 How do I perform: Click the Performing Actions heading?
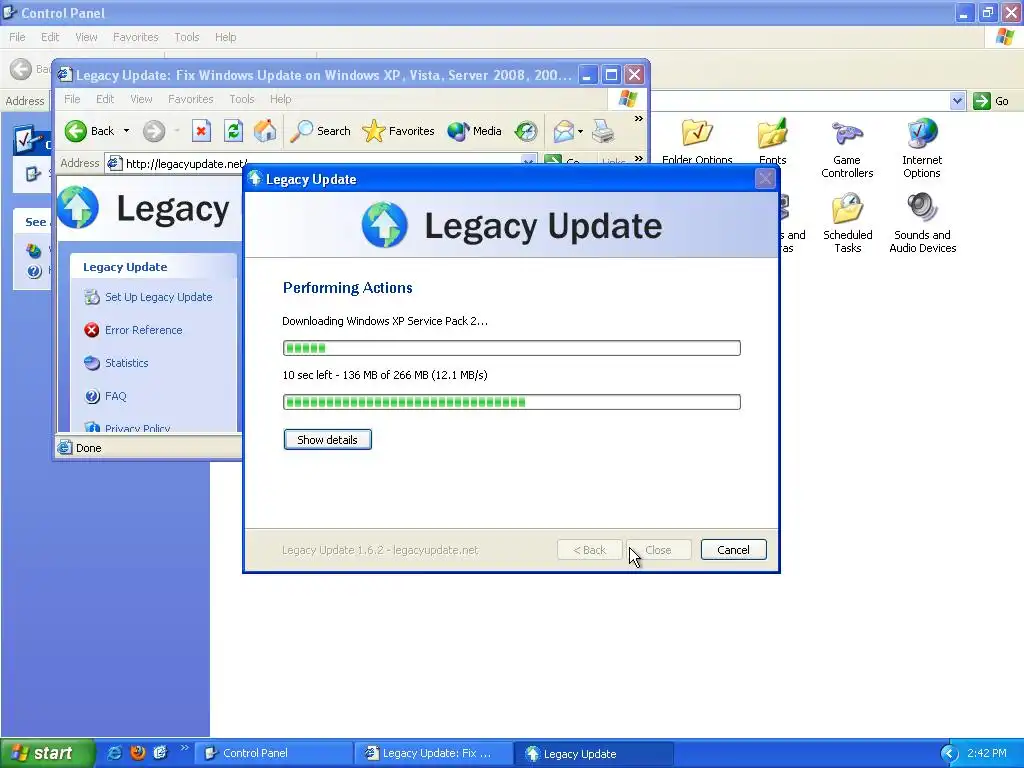pyautogui.click(x=347, y=288)
